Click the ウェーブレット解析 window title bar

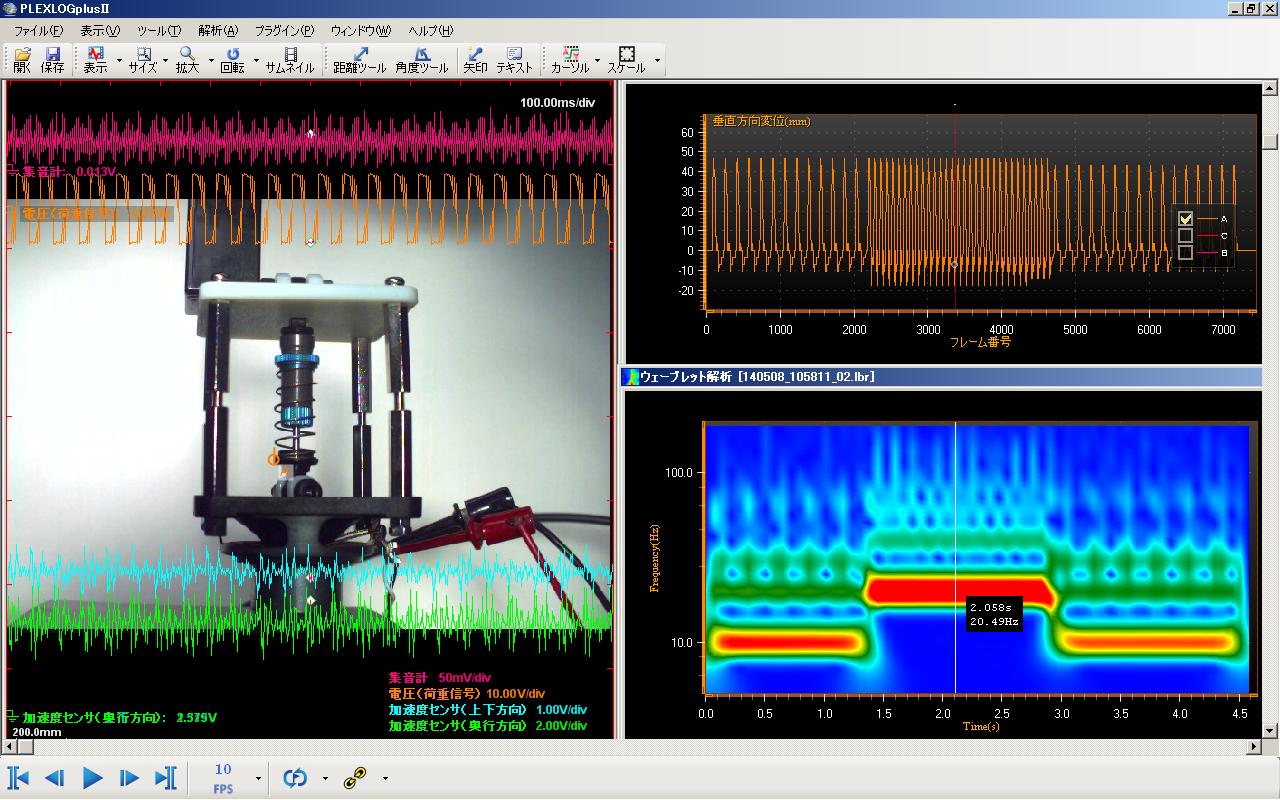(x=942, y=377)
